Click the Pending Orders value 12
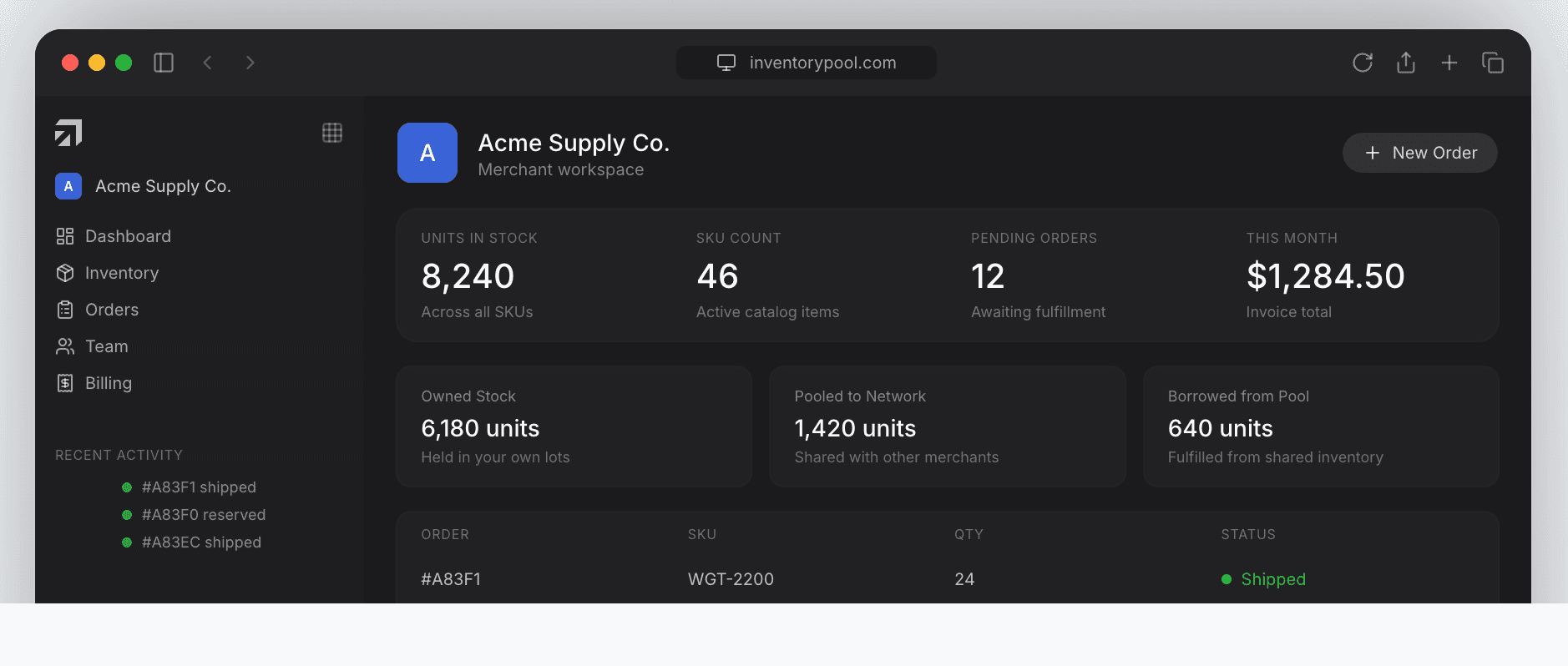Viewport: 1568px width, 666px height. (988, 276)
